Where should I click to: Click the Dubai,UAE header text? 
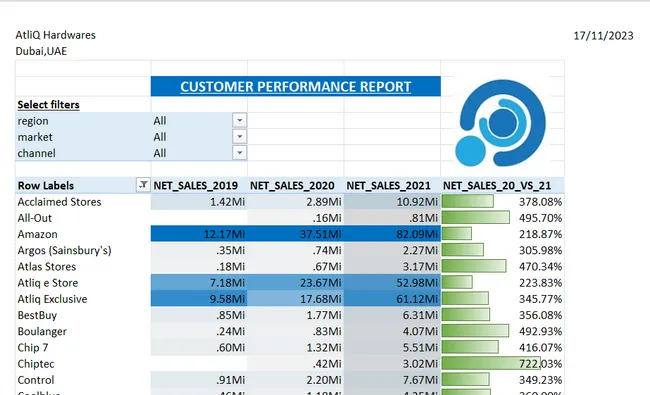[41, 51]
